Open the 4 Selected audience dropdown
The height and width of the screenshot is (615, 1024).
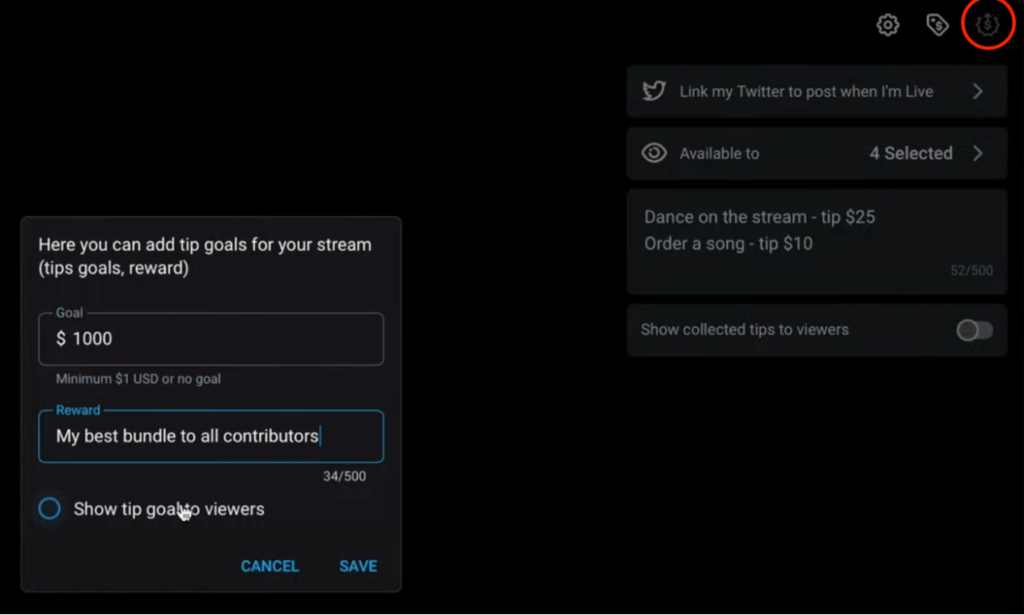(x=910, y=153)
